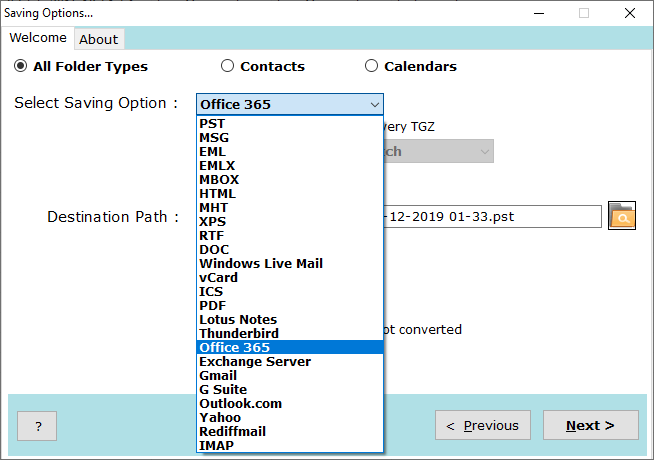Screen dimensions: 654x460
Task: Select RTF as saving format
Action: pos(290,236)
